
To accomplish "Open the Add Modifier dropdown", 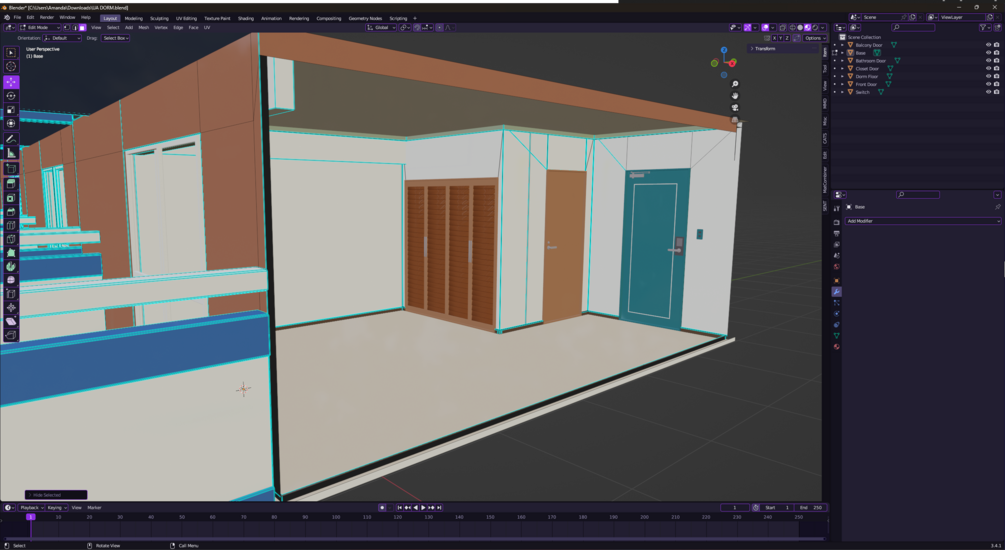I will pyautogui.click(x=922, y=221).
